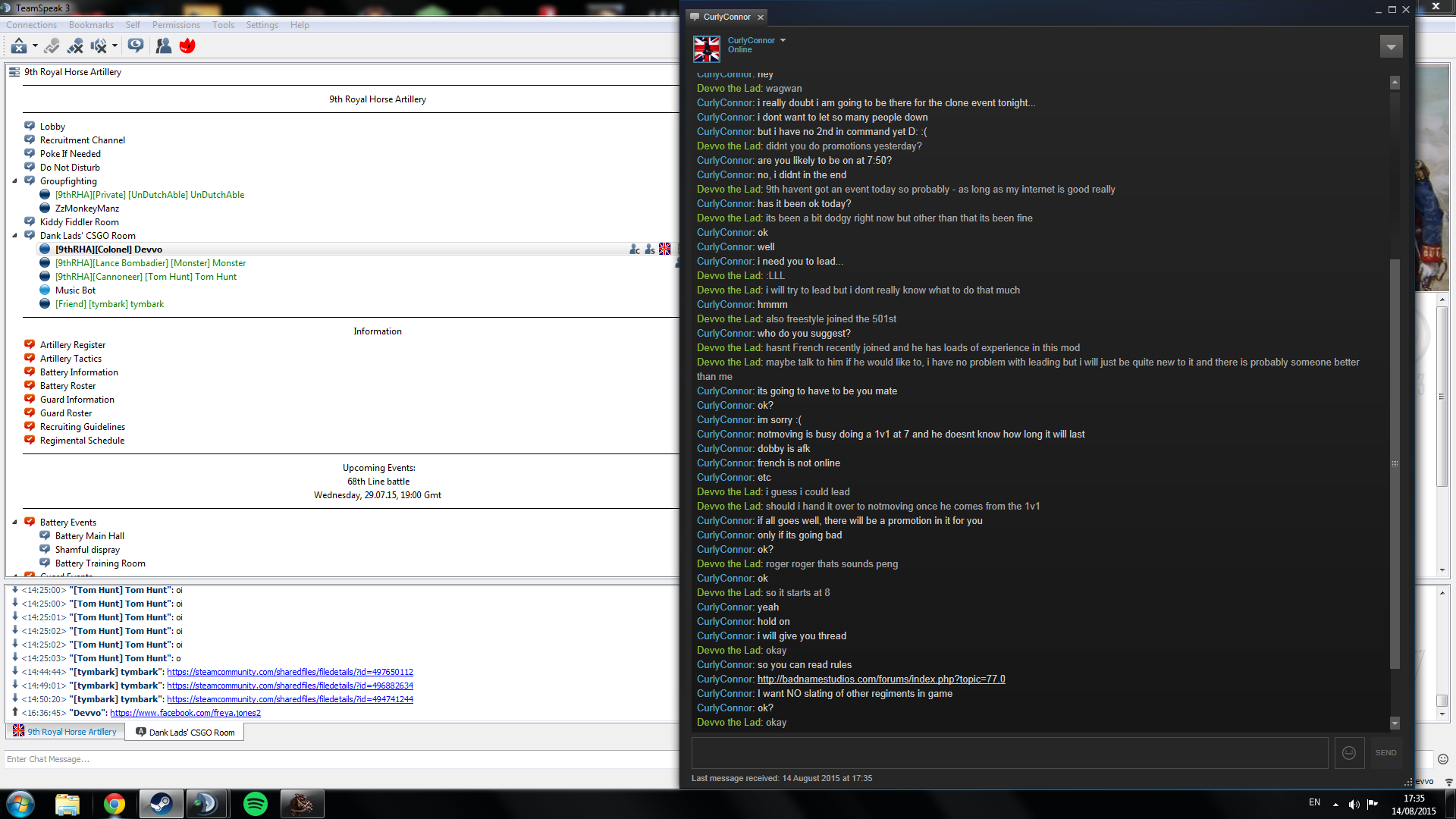Click the Steam chat scroll-down arrow
Image resolution: width=1456 pixels, height=819 pixels.
tap(1395, 723)
